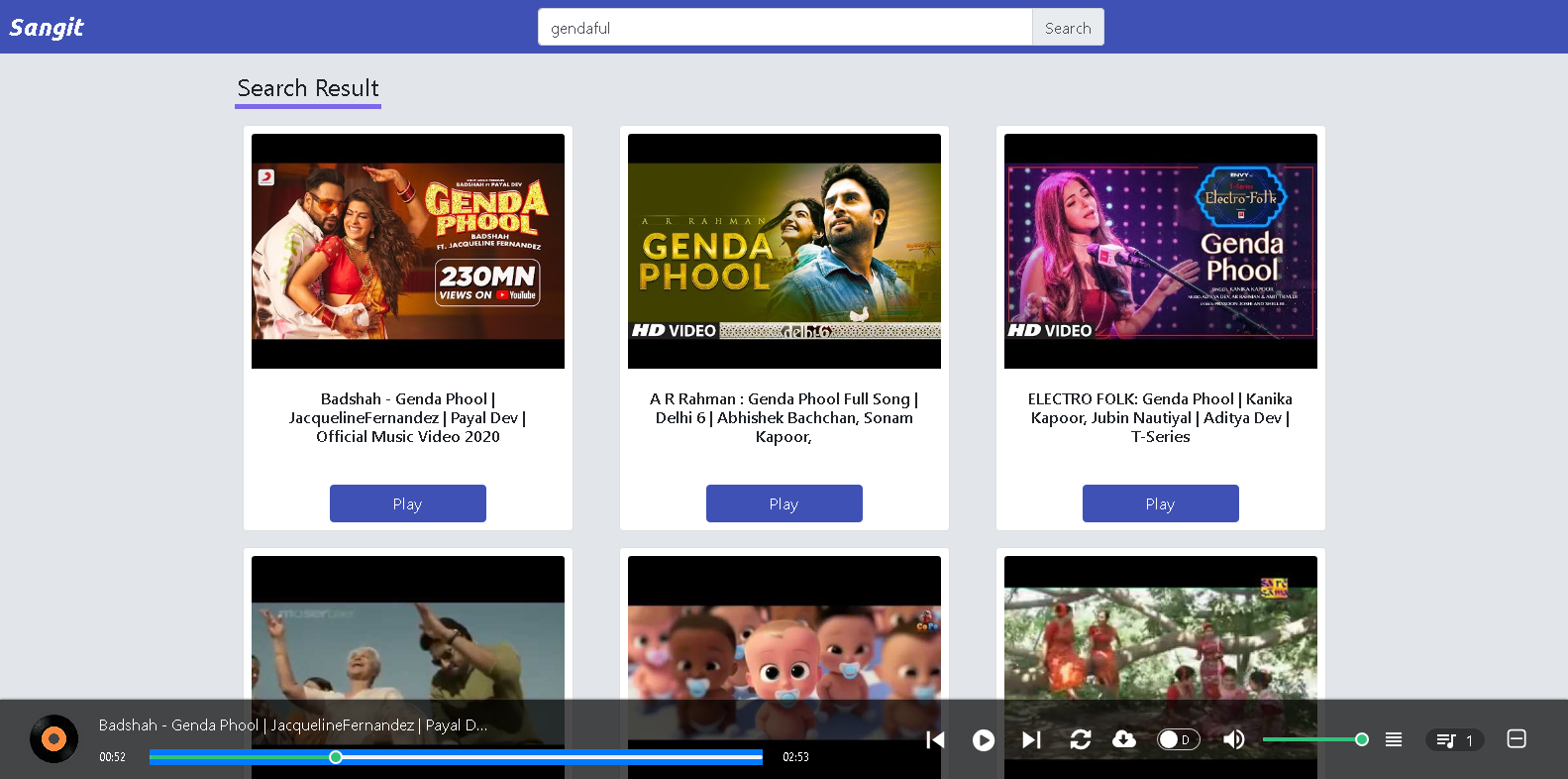The width and height of the screenshot is (1568, 779).
Task: Play Badshah - Genda Phool
Action: pos(407,503)
